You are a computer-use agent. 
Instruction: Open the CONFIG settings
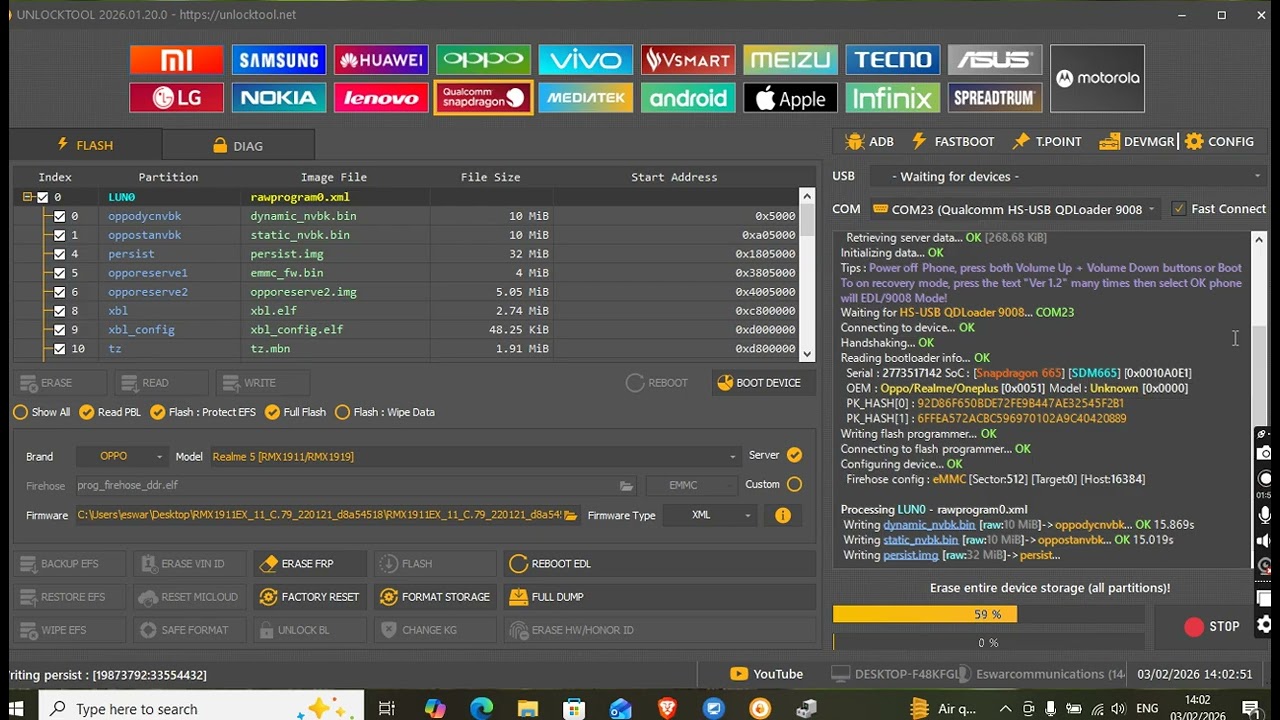coord(1219,141)
